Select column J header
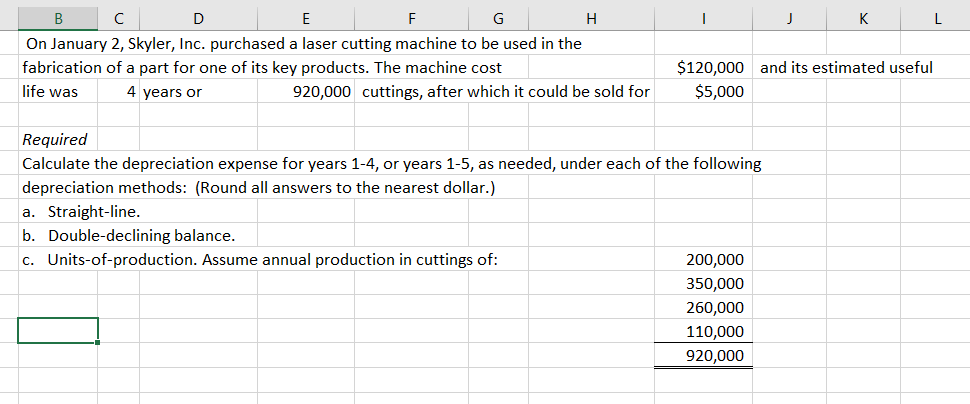970x404 pixels. 789,19
